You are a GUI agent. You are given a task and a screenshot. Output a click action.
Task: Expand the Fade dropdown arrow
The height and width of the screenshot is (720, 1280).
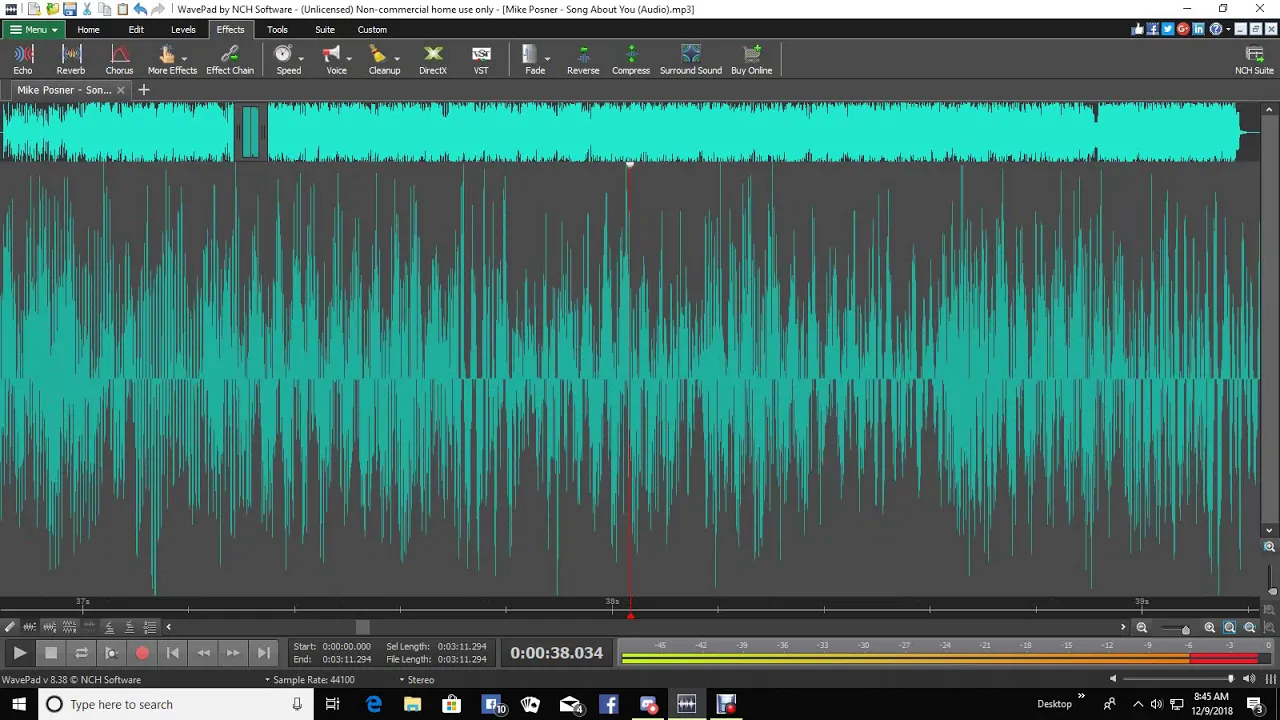[547, 57]
